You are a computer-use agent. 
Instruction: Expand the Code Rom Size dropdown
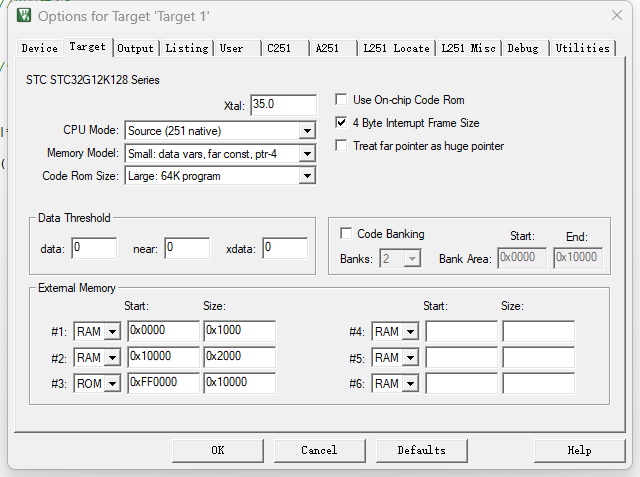[307, 176]
